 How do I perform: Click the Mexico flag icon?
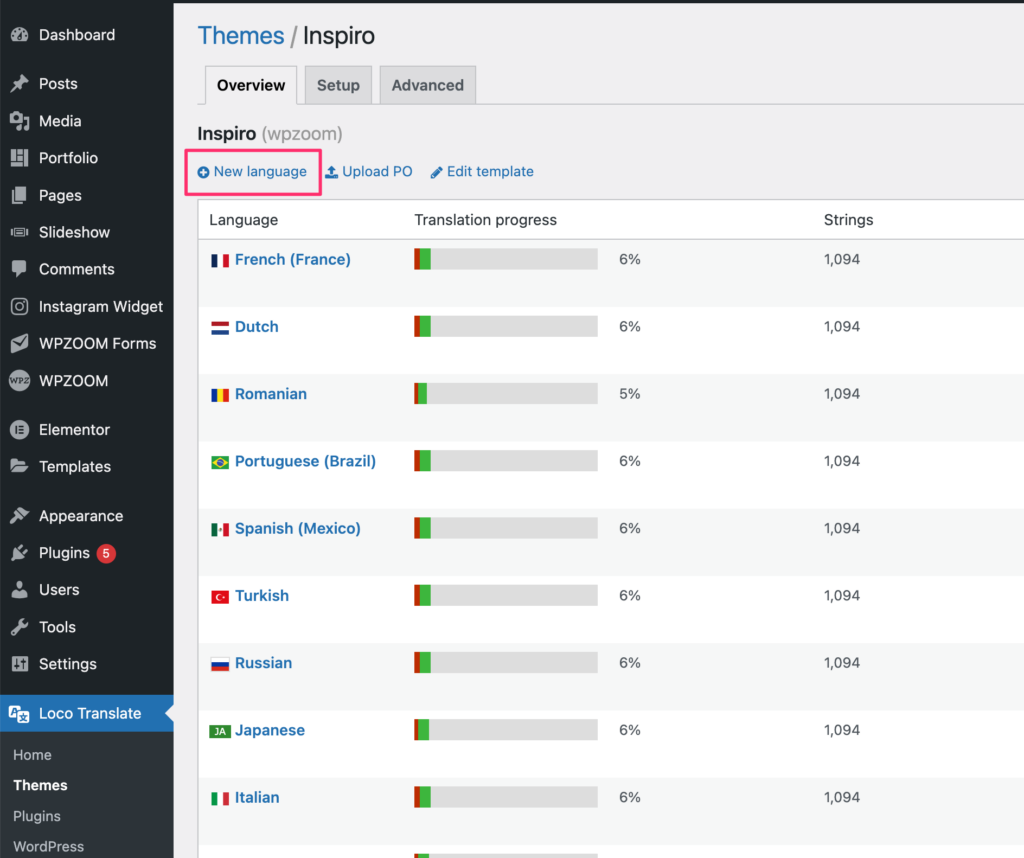tap(220, 530)
